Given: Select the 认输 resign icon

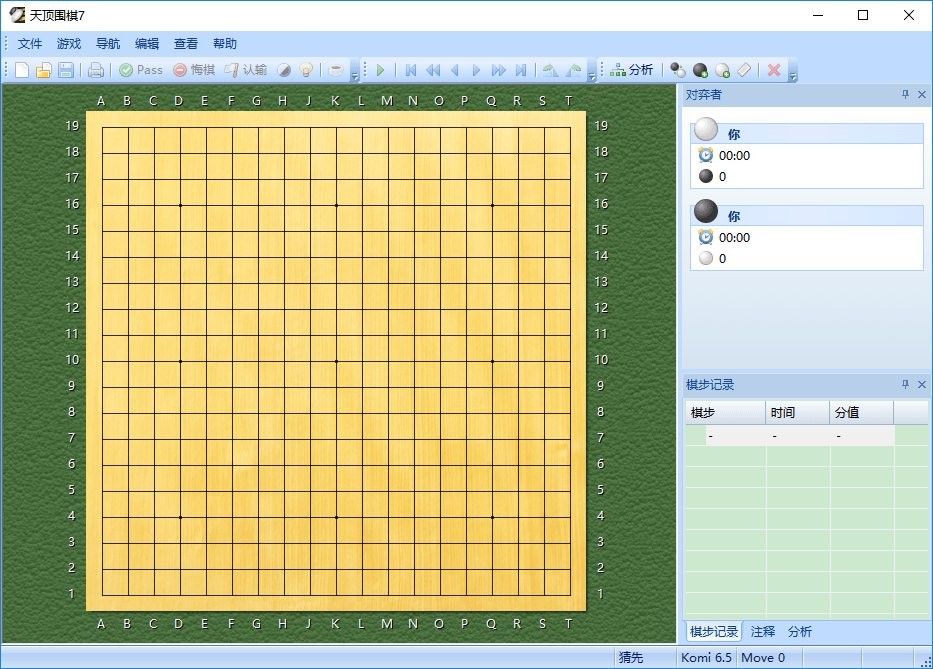Looking at the screenshot, I should tap(246, 70).
